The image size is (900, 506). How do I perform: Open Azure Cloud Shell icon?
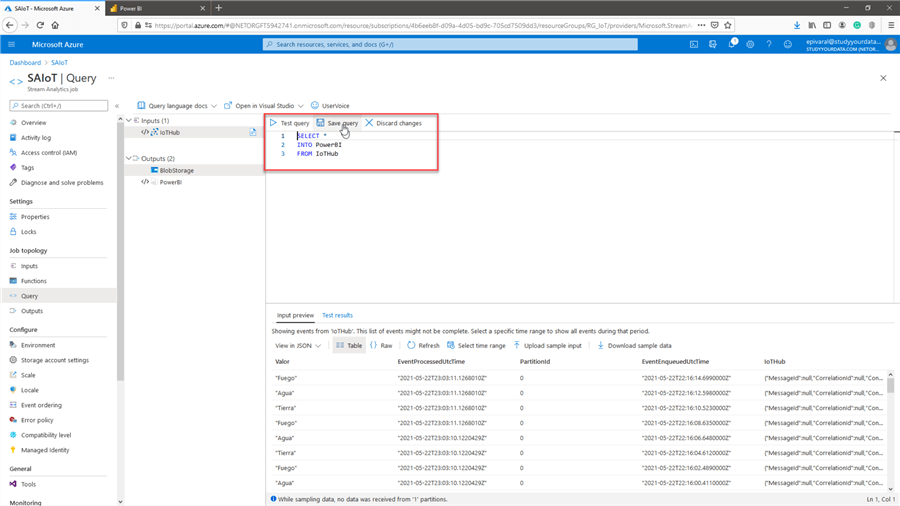tap(695, 44)
